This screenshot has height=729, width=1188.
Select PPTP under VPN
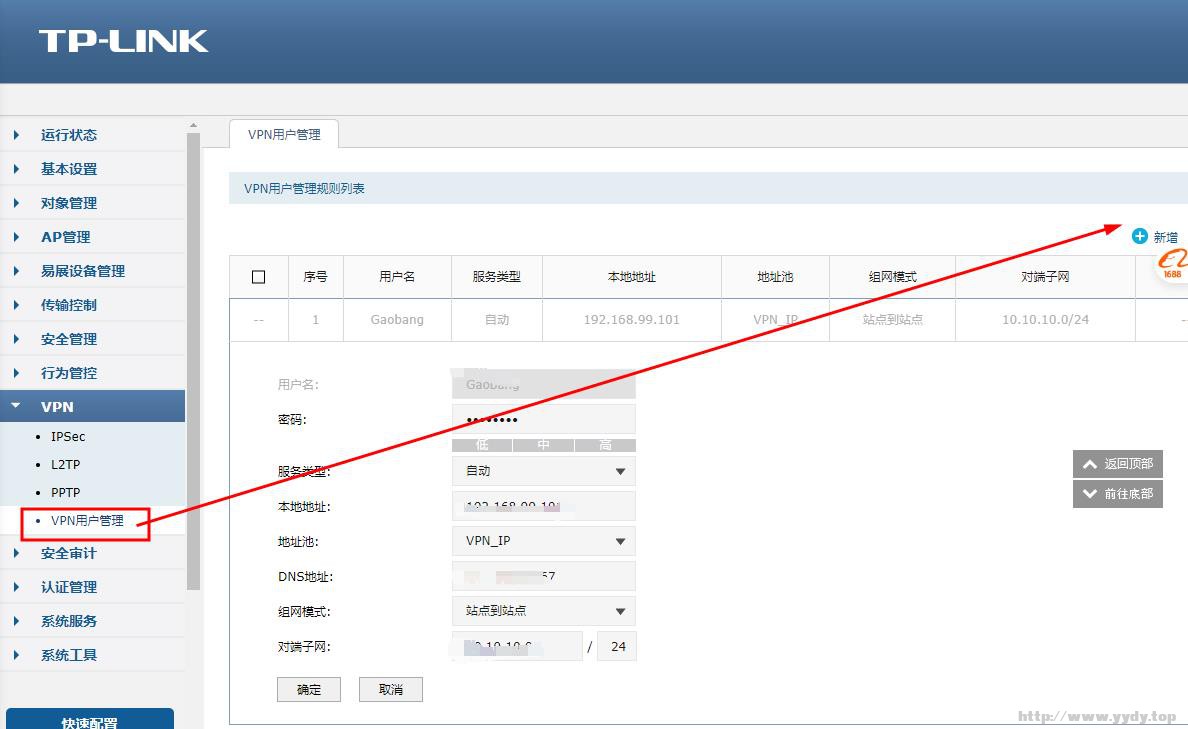pos(65,493)
